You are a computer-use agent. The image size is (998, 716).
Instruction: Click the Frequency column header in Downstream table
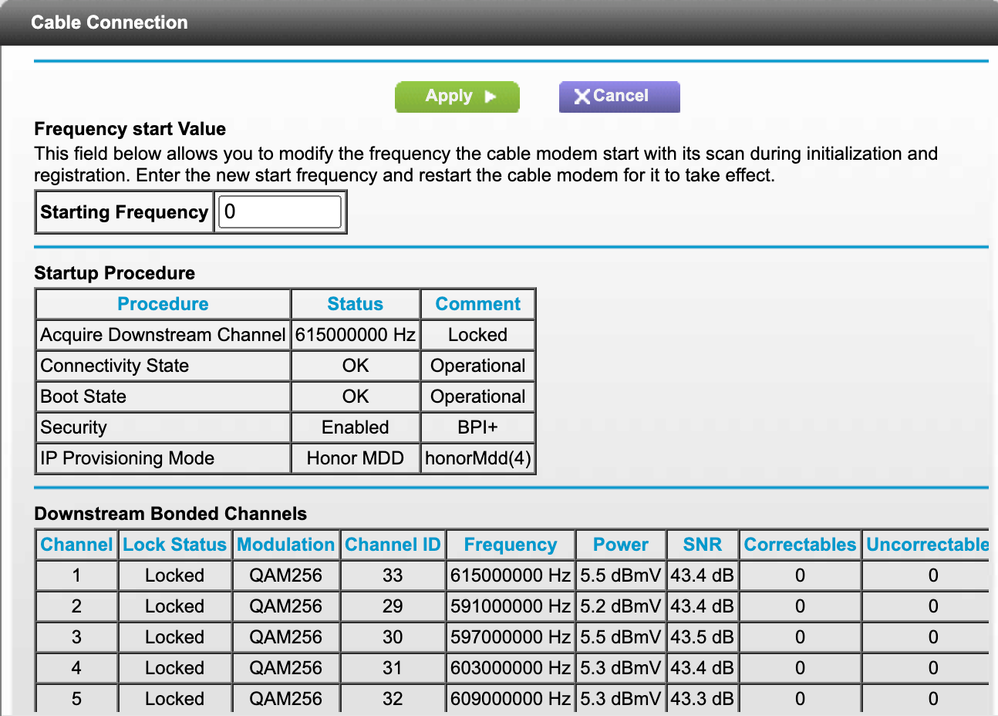pos(510,545)
